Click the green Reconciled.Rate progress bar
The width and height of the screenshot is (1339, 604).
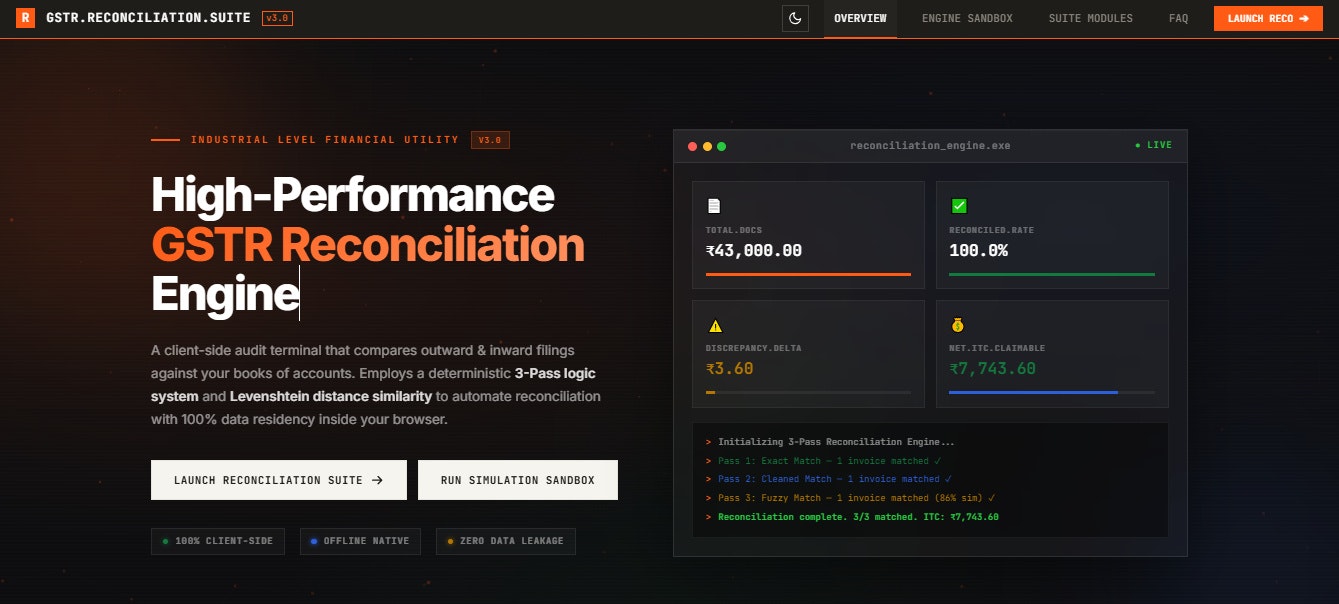(1052, 274)
